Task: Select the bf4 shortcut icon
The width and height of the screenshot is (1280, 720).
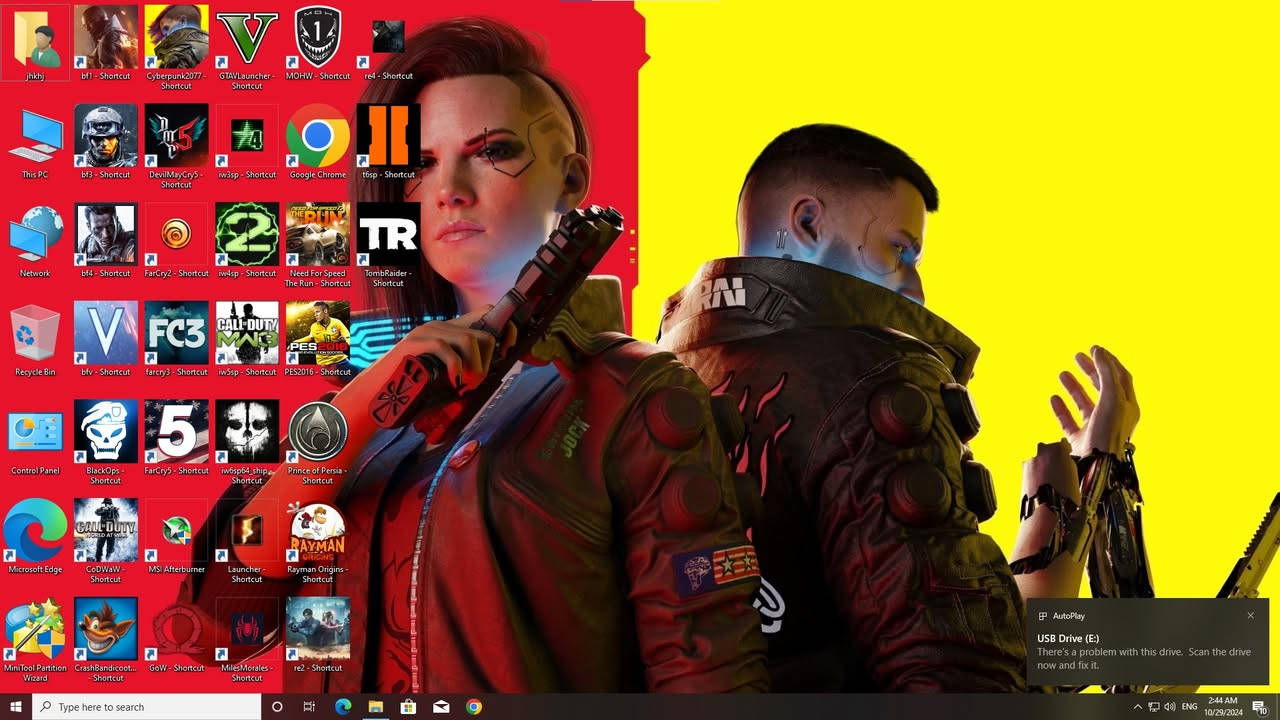Action: [106, 241]
